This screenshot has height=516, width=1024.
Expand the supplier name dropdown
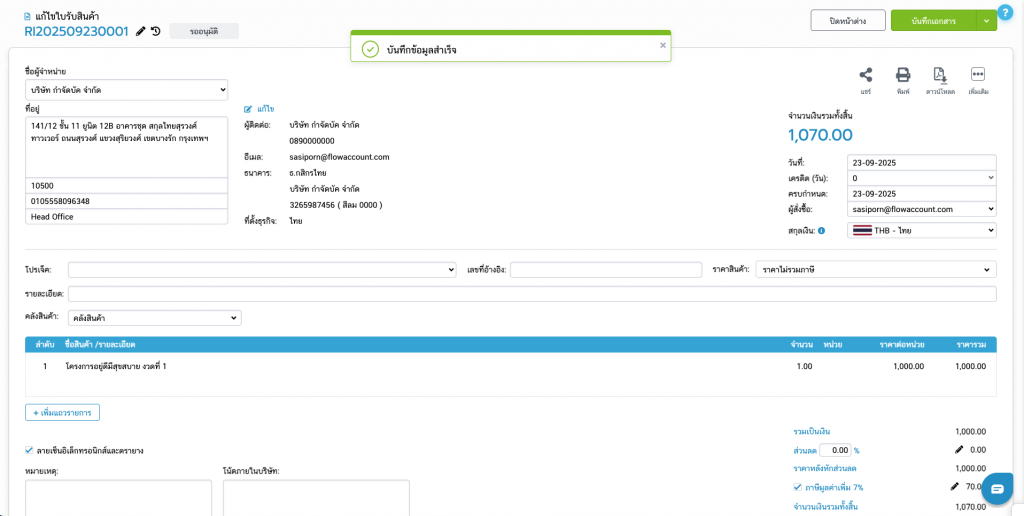click(x=126, y=91)
